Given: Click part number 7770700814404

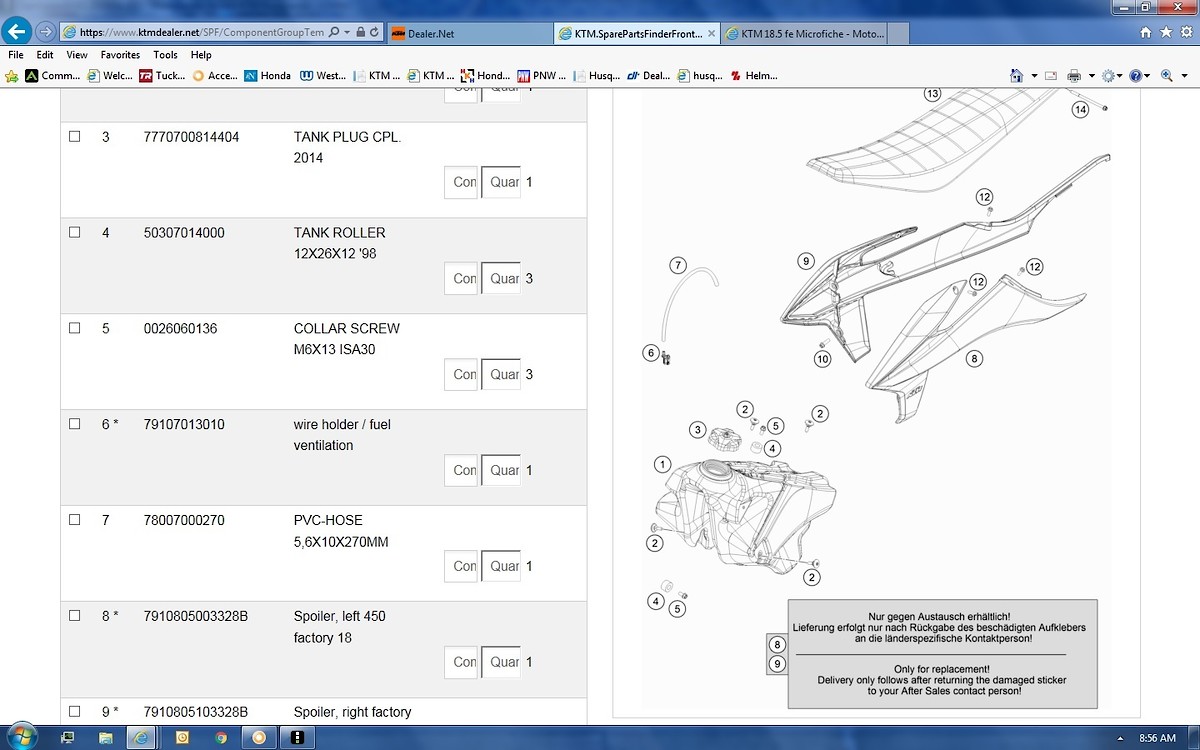Looking at the screenshot, I should pyautogui.click(x=191, y=137).
